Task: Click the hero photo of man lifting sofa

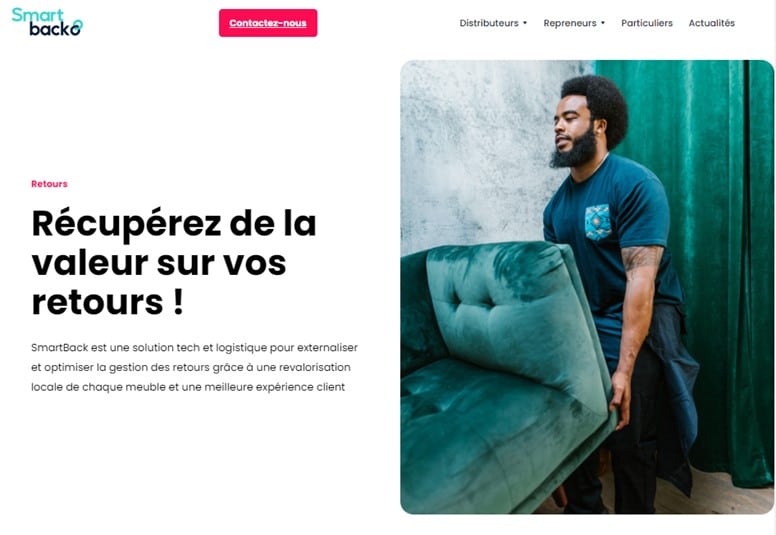Action: [587, 287]
